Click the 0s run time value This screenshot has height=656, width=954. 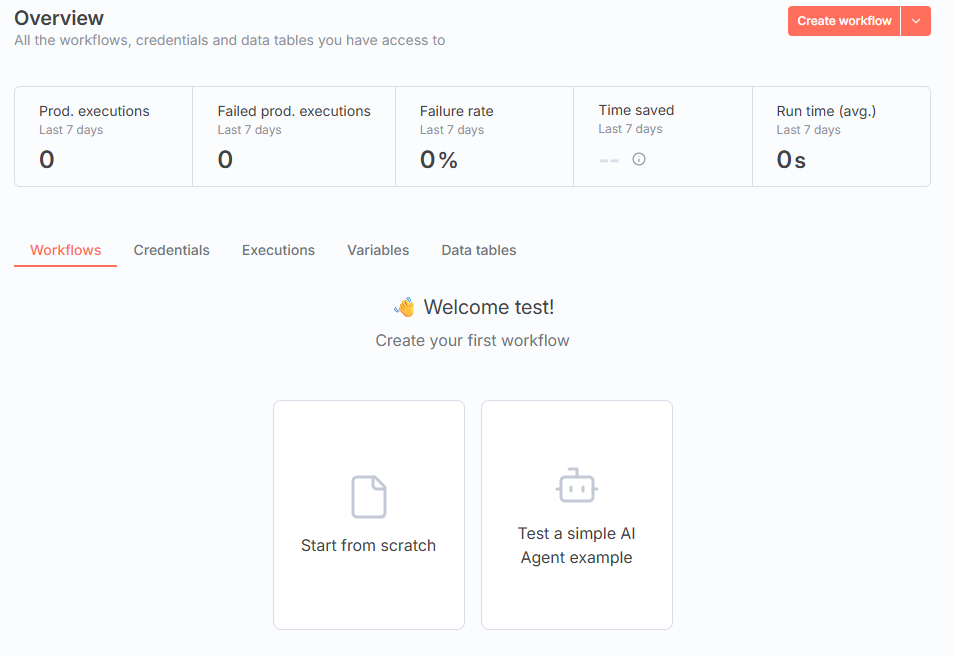pyautogui.click(x=791, y=160)
